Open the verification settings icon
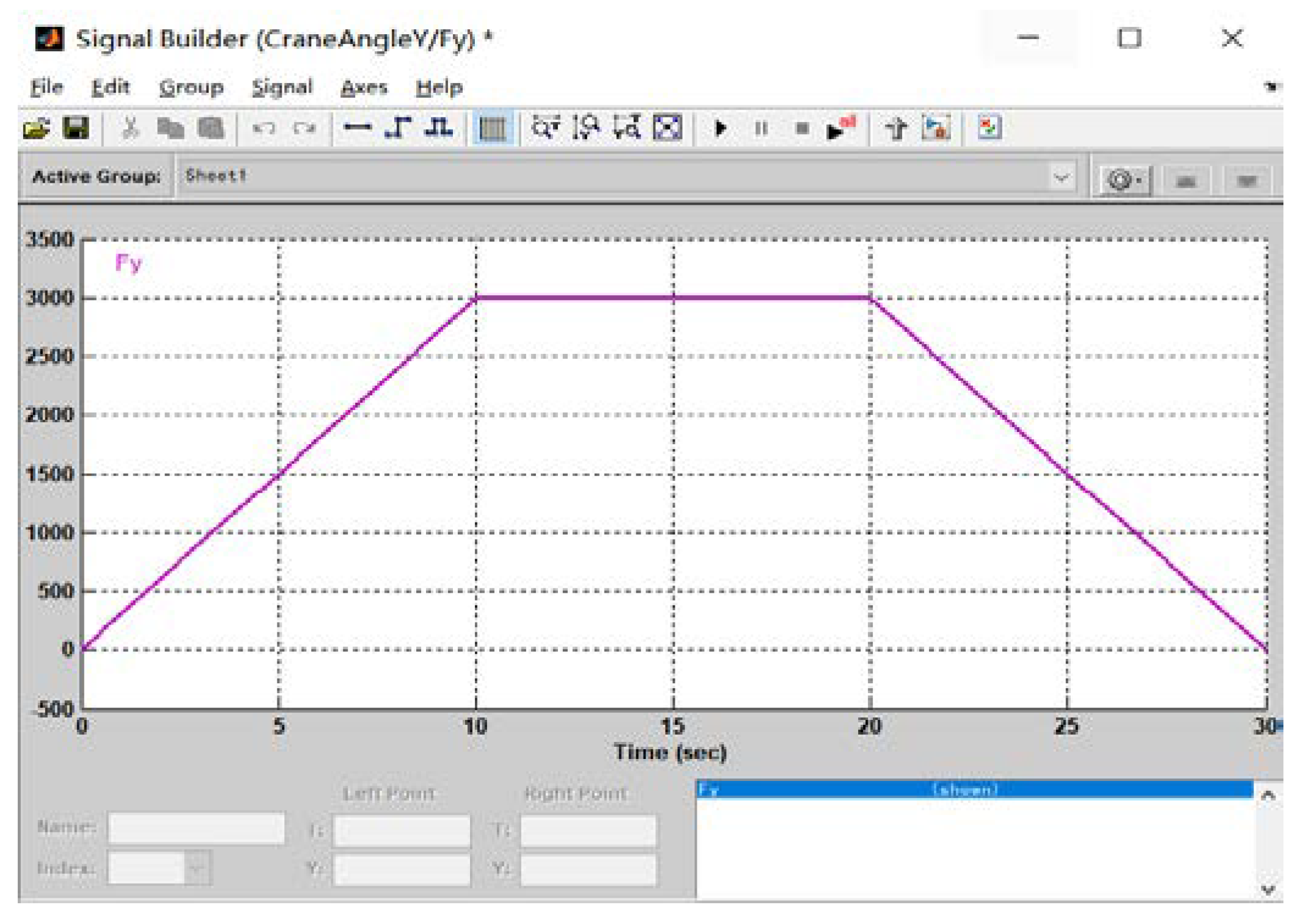Screen dimensions: 1303x924 pyautogui.click(x=989, y=128)
